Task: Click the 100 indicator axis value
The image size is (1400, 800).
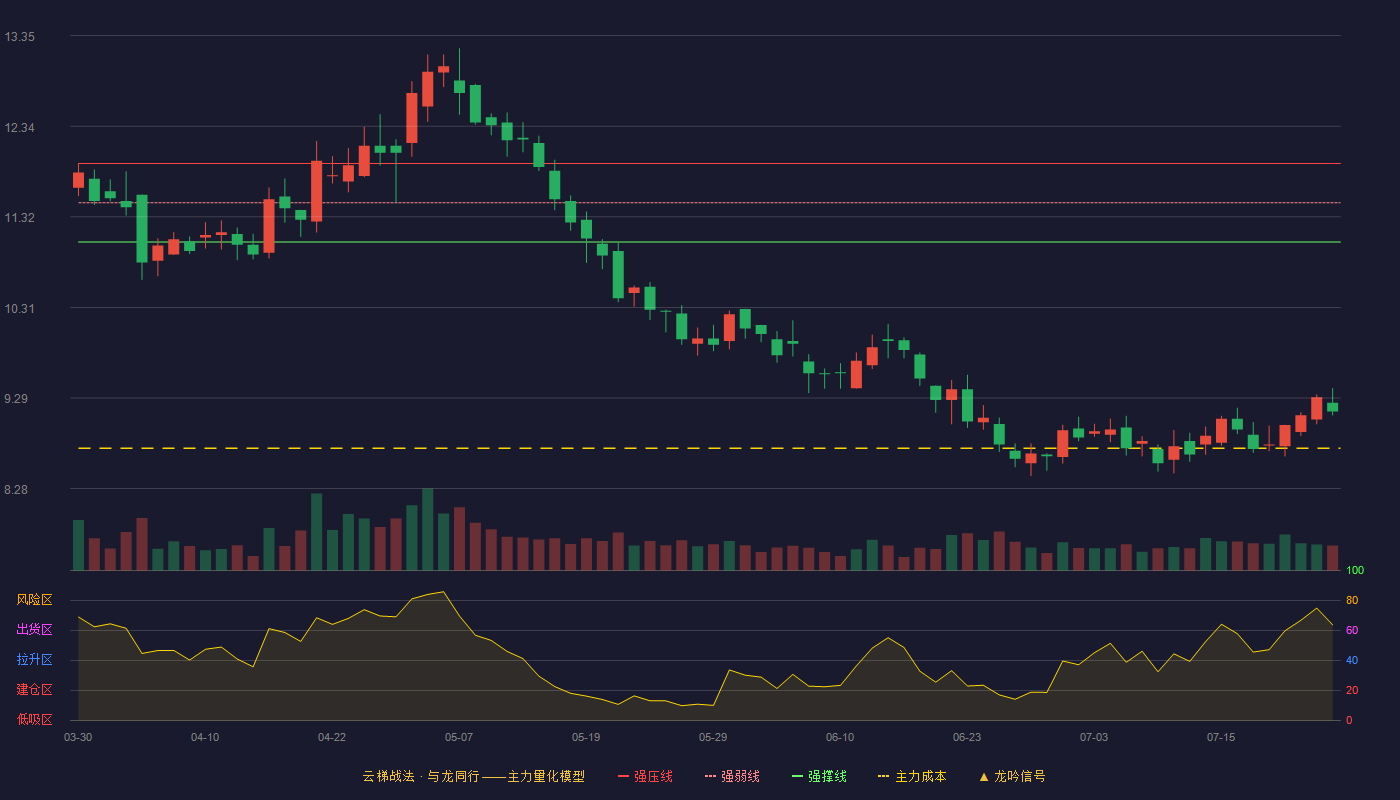Action: [x=1355, y=571]
